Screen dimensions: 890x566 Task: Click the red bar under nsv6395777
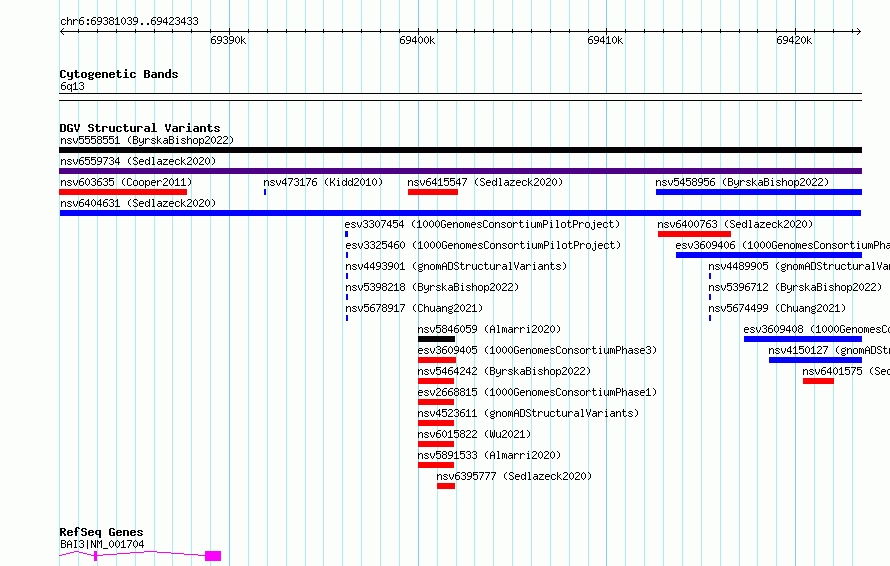tap(446, 486)
